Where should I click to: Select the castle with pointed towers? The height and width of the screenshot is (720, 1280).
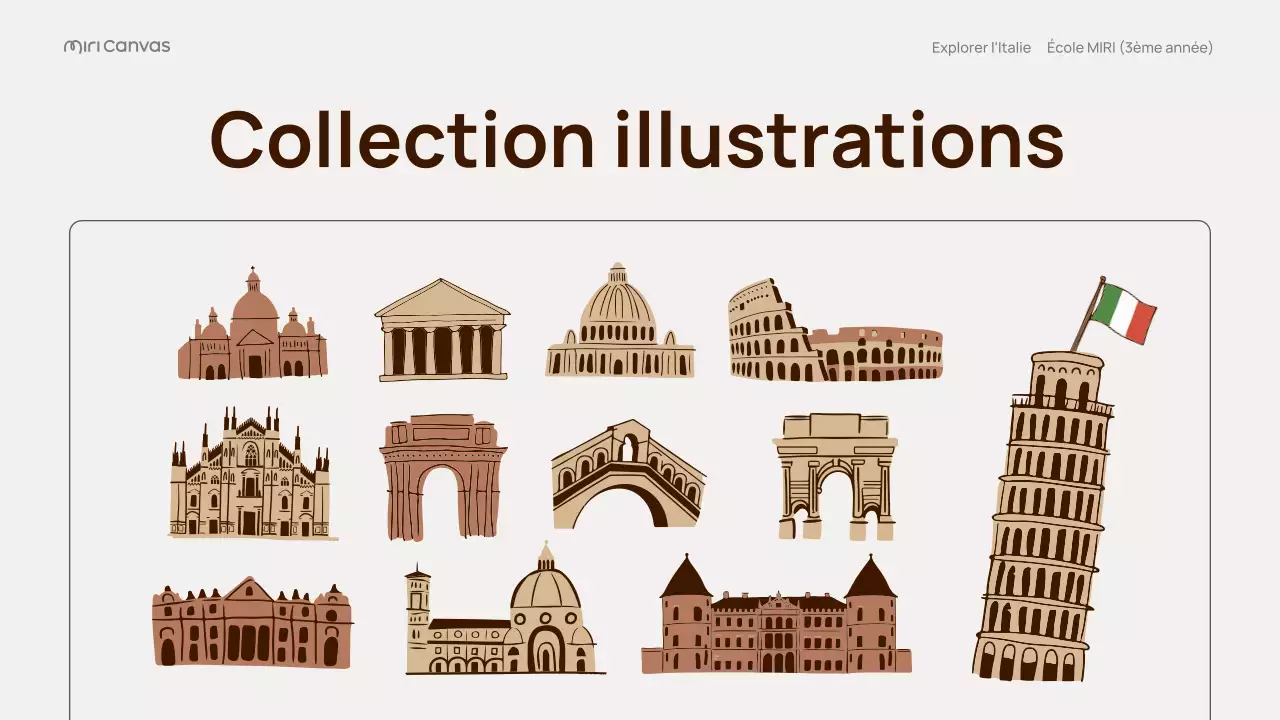point(776,620)
